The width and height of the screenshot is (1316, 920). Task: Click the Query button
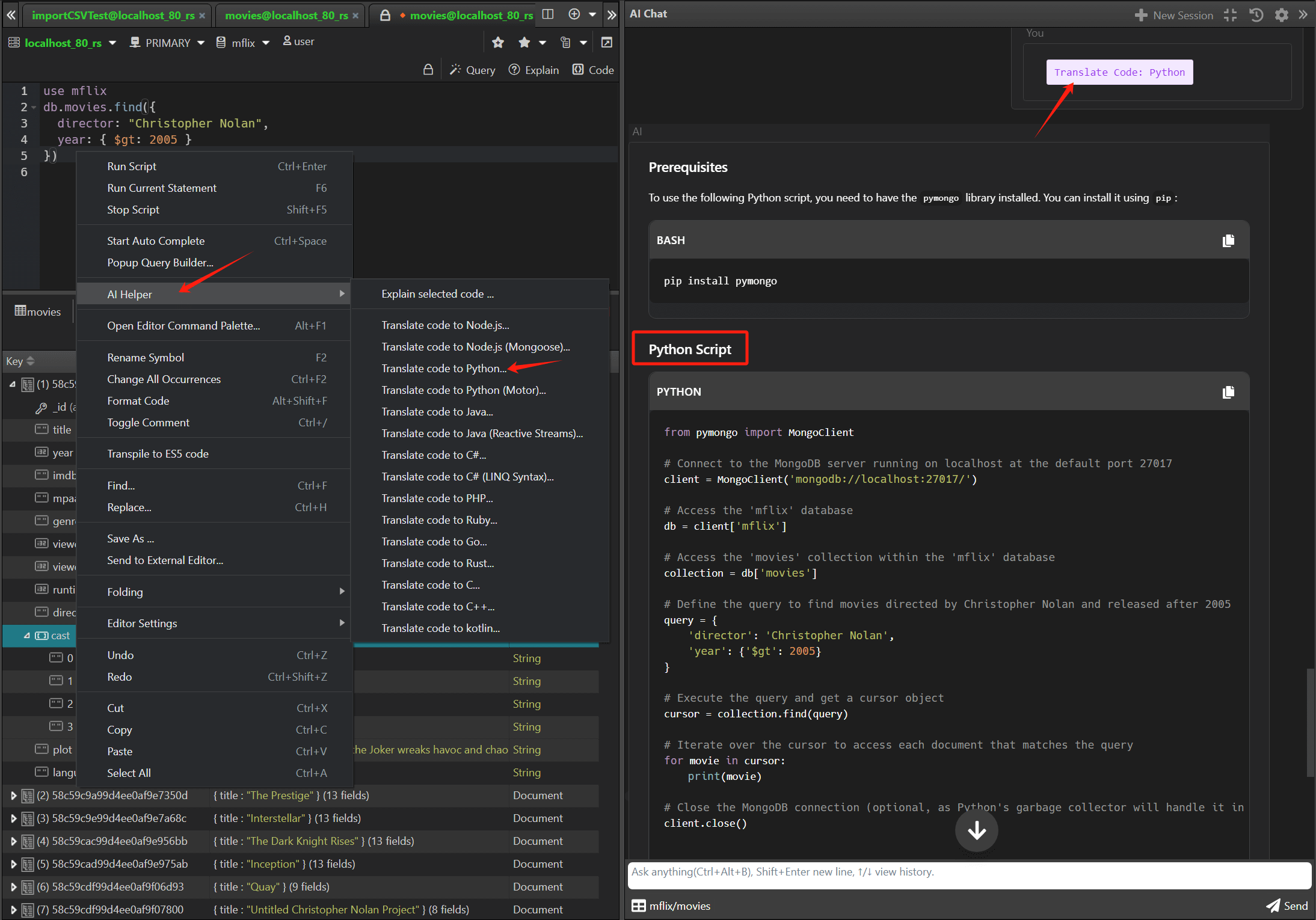473,70
